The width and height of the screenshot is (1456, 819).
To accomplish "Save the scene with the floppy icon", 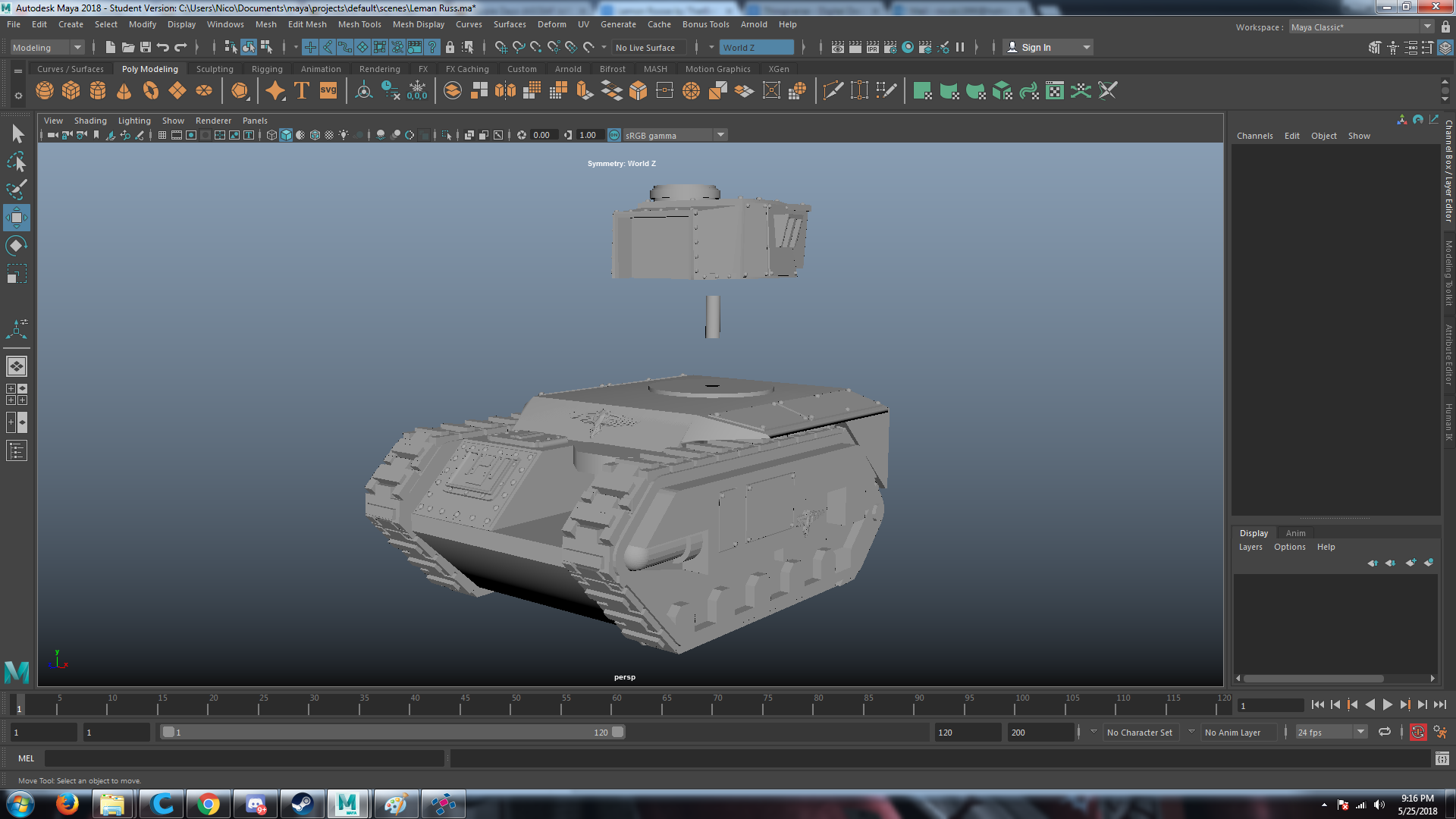I will 146,47.
